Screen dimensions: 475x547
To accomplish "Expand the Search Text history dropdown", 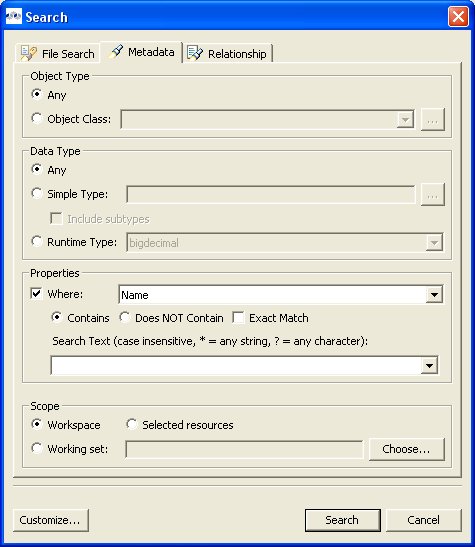I will (429, 366).
